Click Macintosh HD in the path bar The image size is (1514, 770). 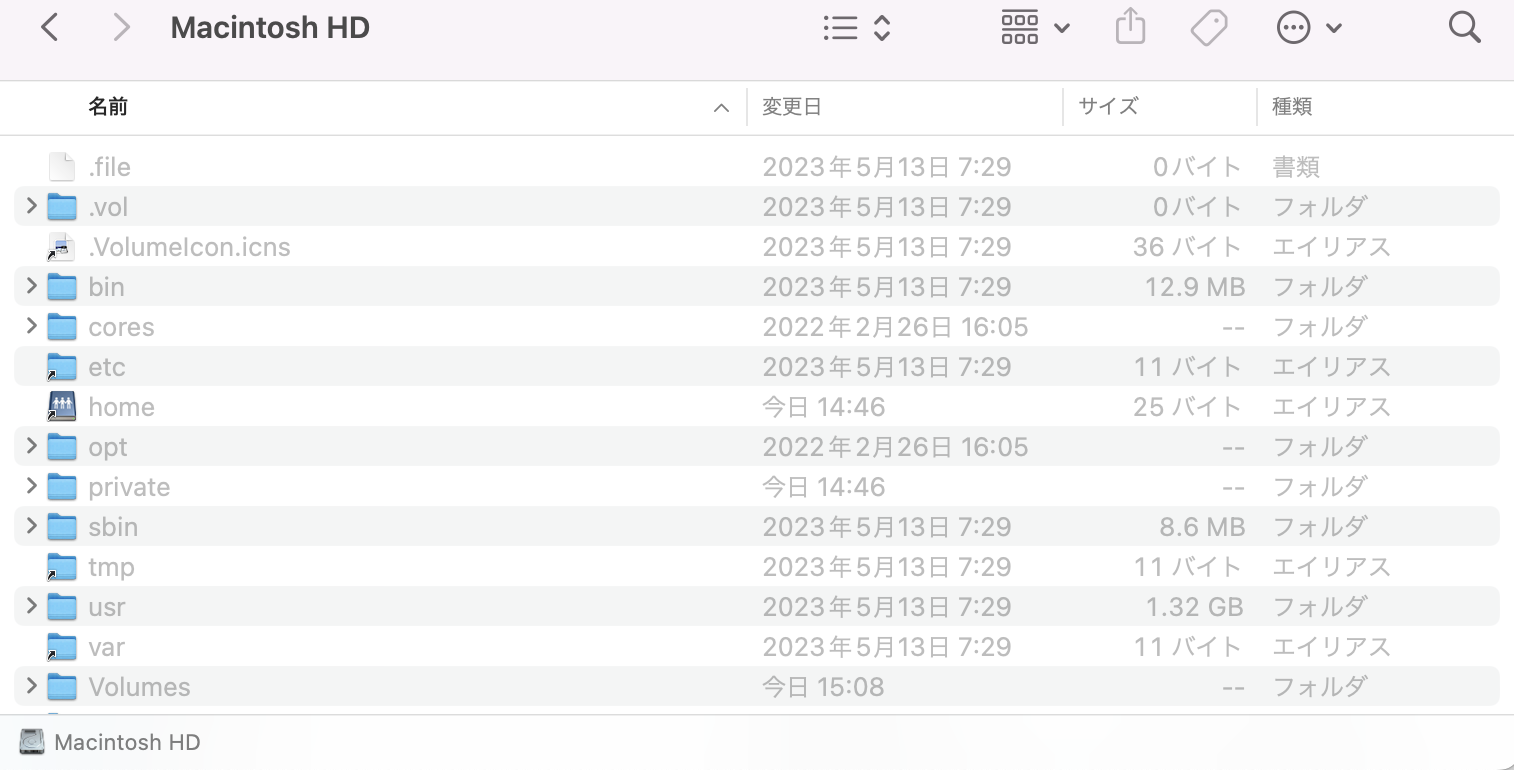[127, 742]
